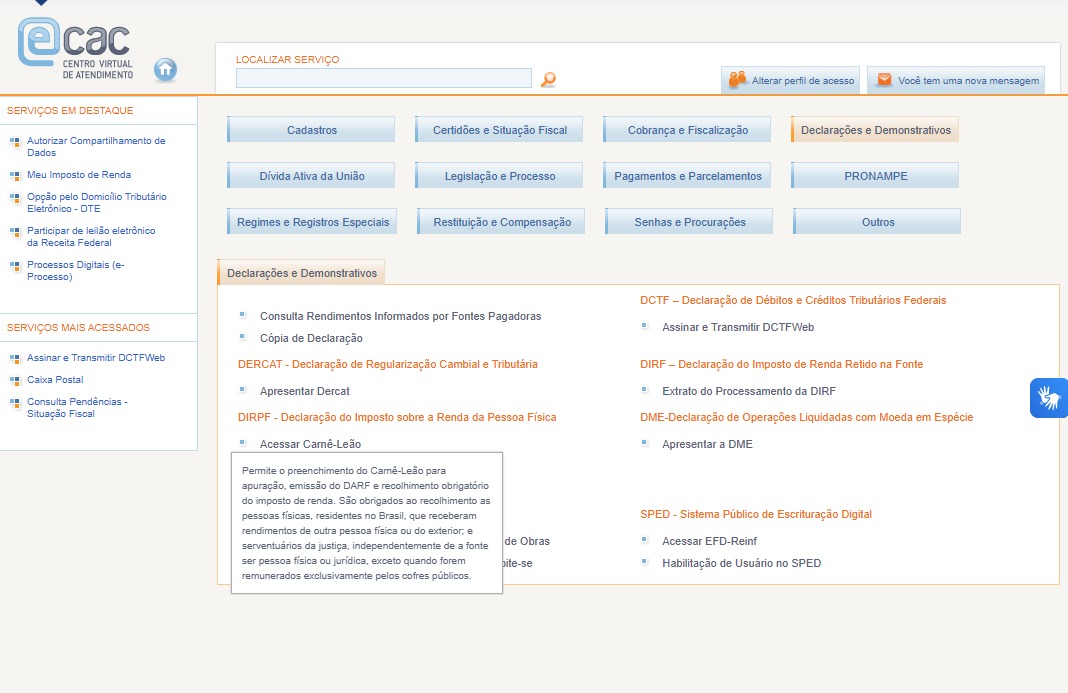Screen dimensions: 1068x693
Task: Open the Certidões e Situação Fiscal menu
Action: point(499,130)
